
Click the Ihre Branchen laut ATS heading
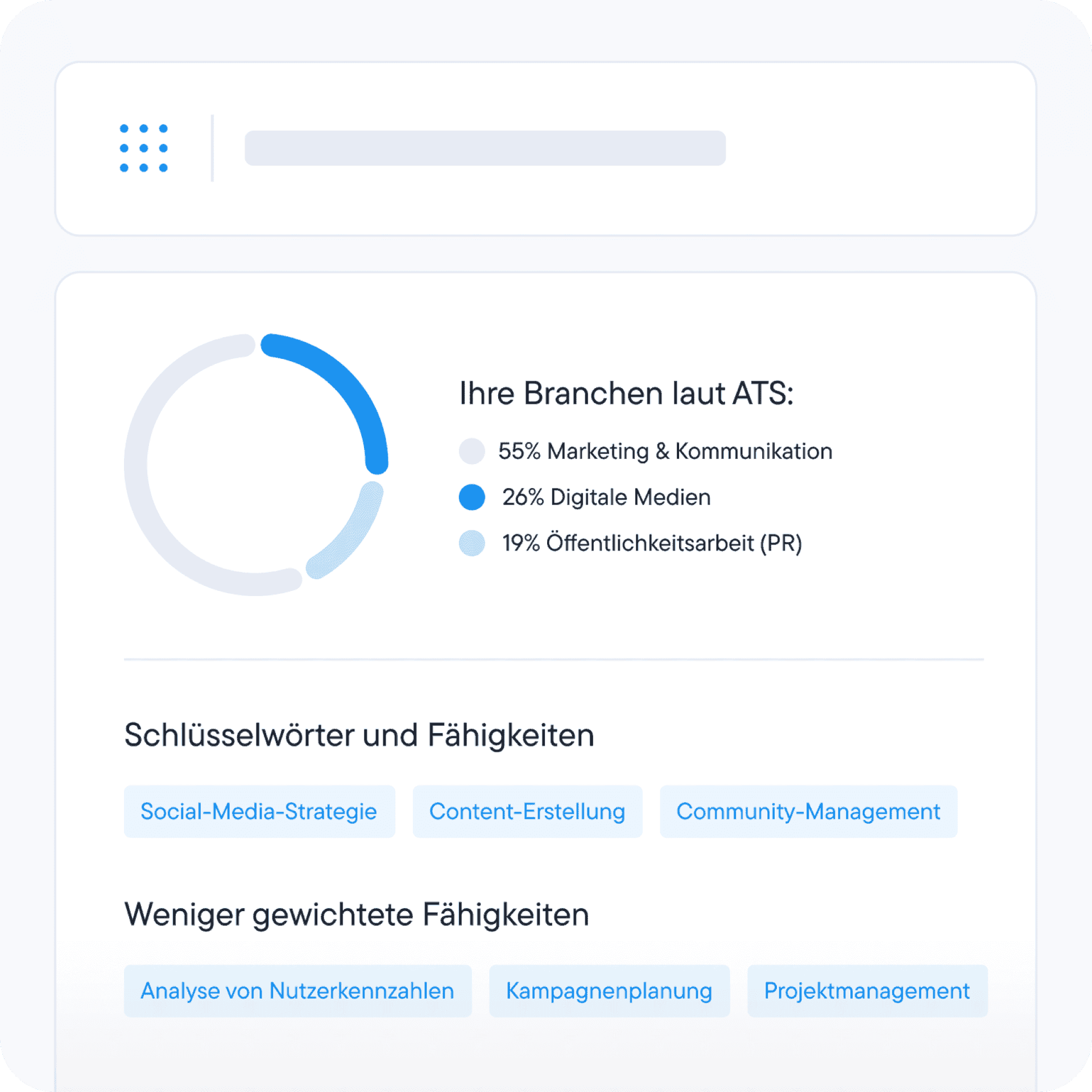[x=626, y=393]
